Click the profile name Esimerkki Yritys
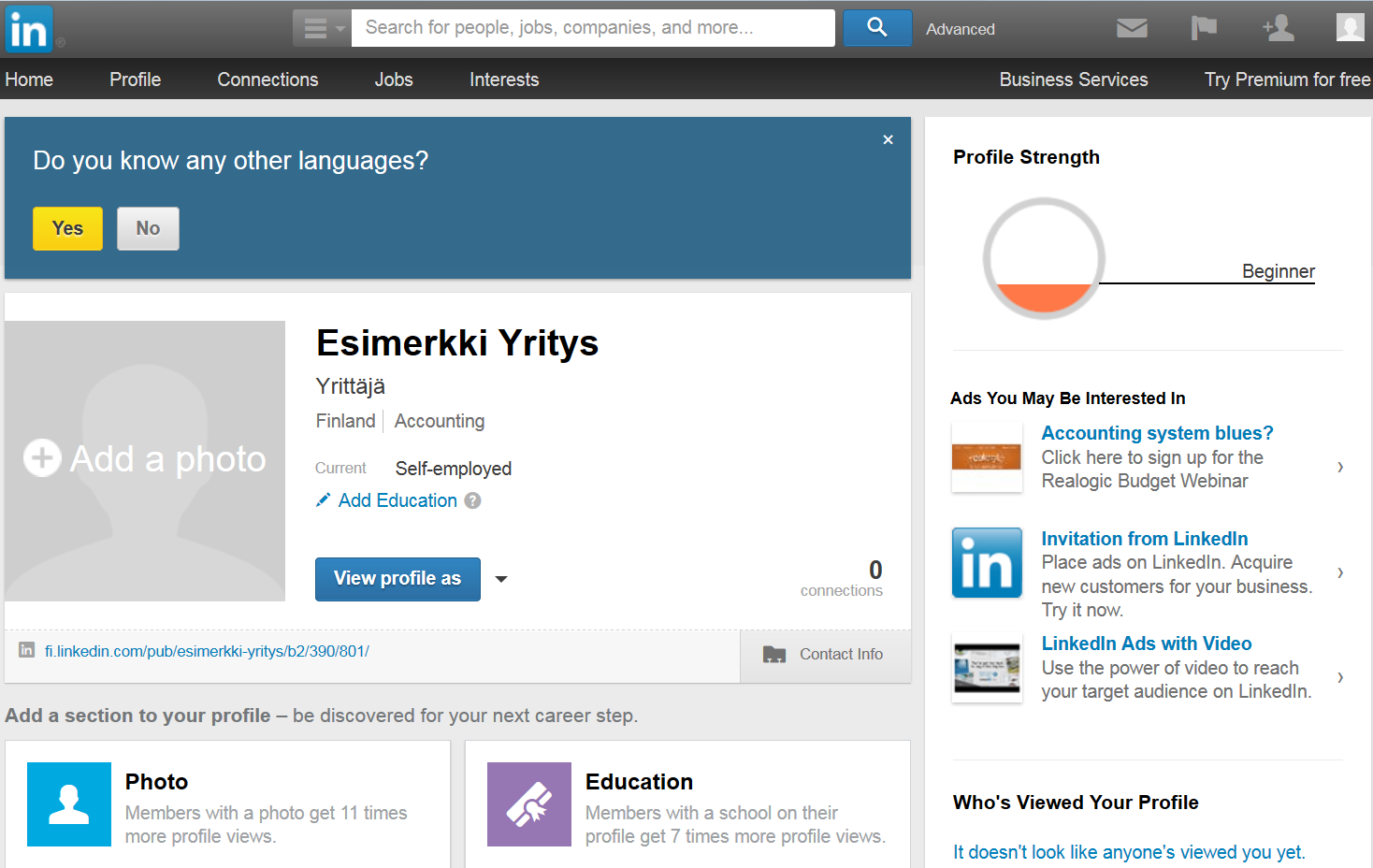The image size is (1373, 868). (457, 343)
